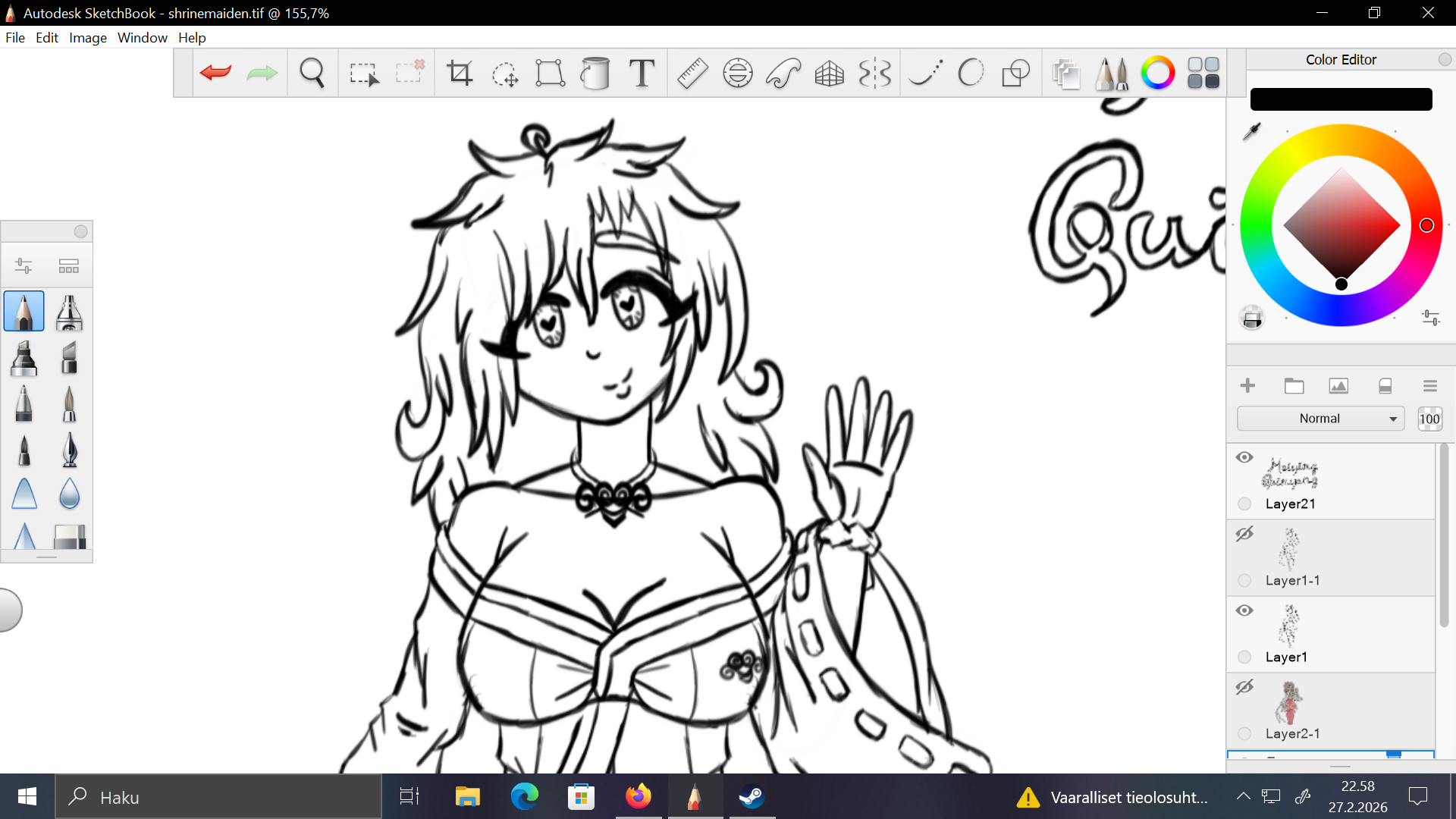The image size is (1456, 819).
Task: Select the Crop tool
Action: (460, 73)
